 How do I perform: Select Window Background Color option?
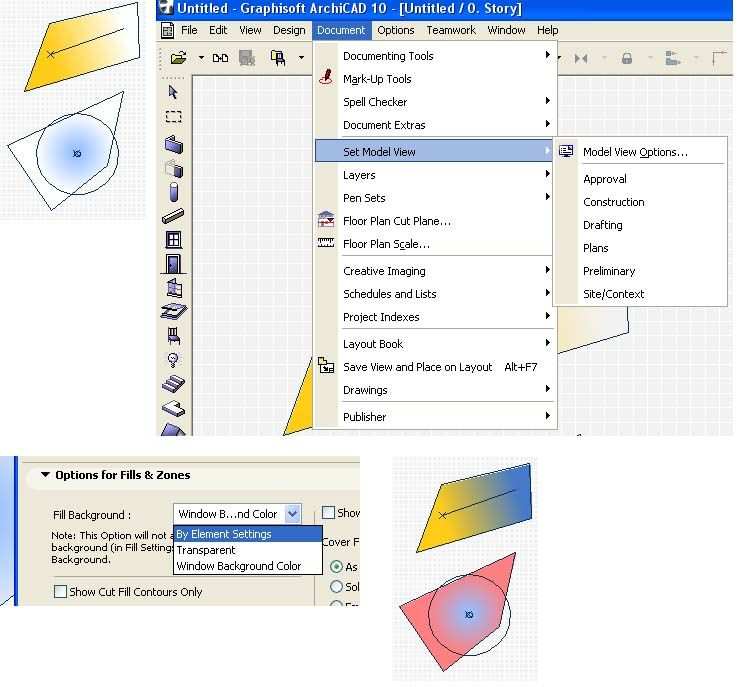pyautogui.click(x=248, y=566)
